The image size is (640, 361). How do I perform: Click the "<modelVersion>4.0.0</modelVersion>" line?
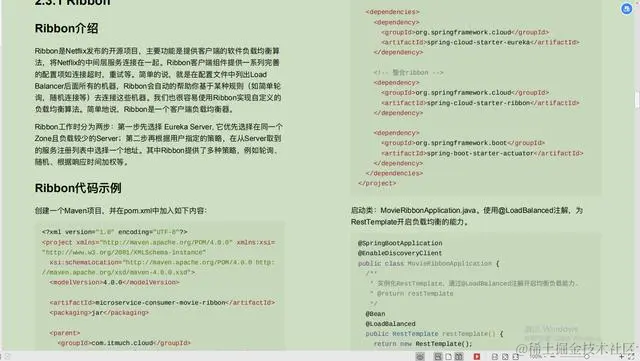[x=114, y=282]
